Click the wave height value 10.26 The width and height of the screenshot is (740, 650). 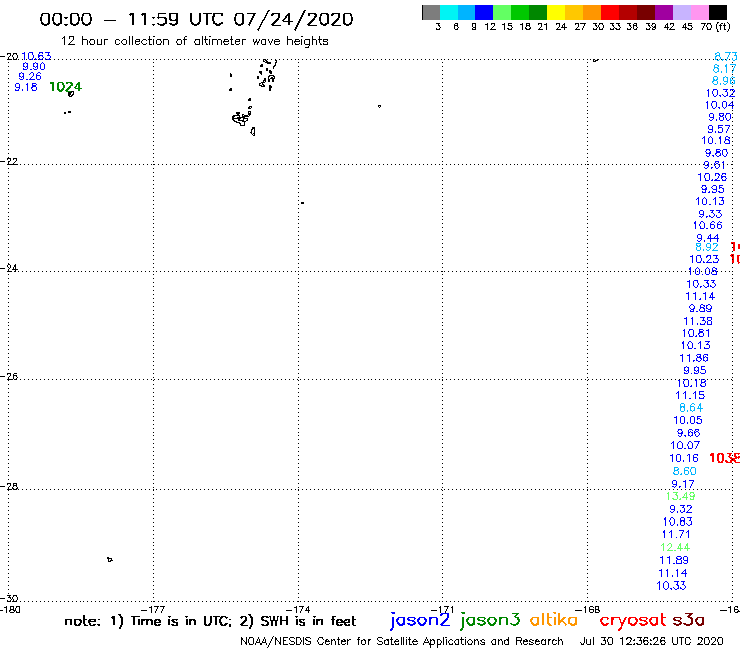(712, 177)
